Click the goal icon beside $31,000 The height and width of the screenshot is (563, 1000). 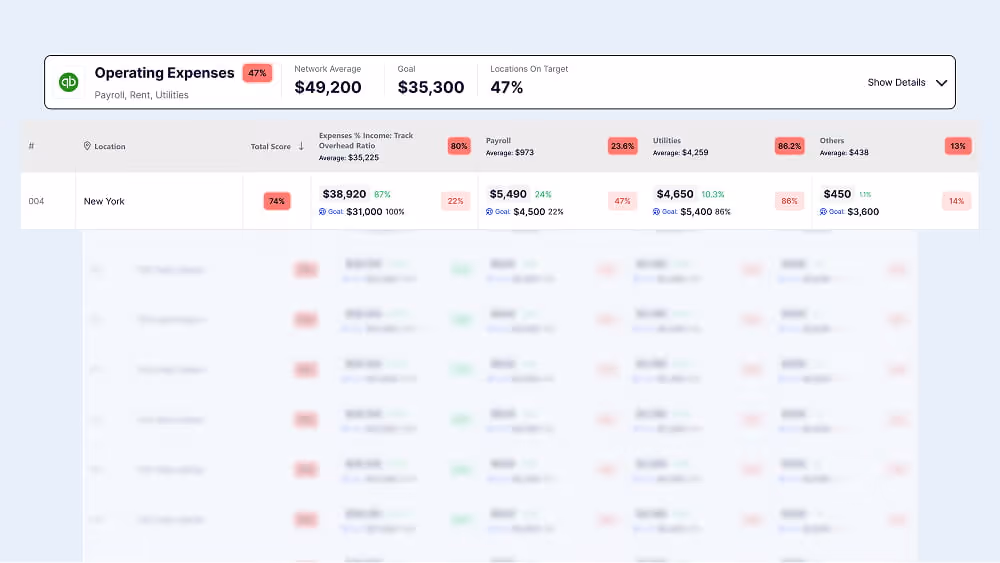[322, 212]
